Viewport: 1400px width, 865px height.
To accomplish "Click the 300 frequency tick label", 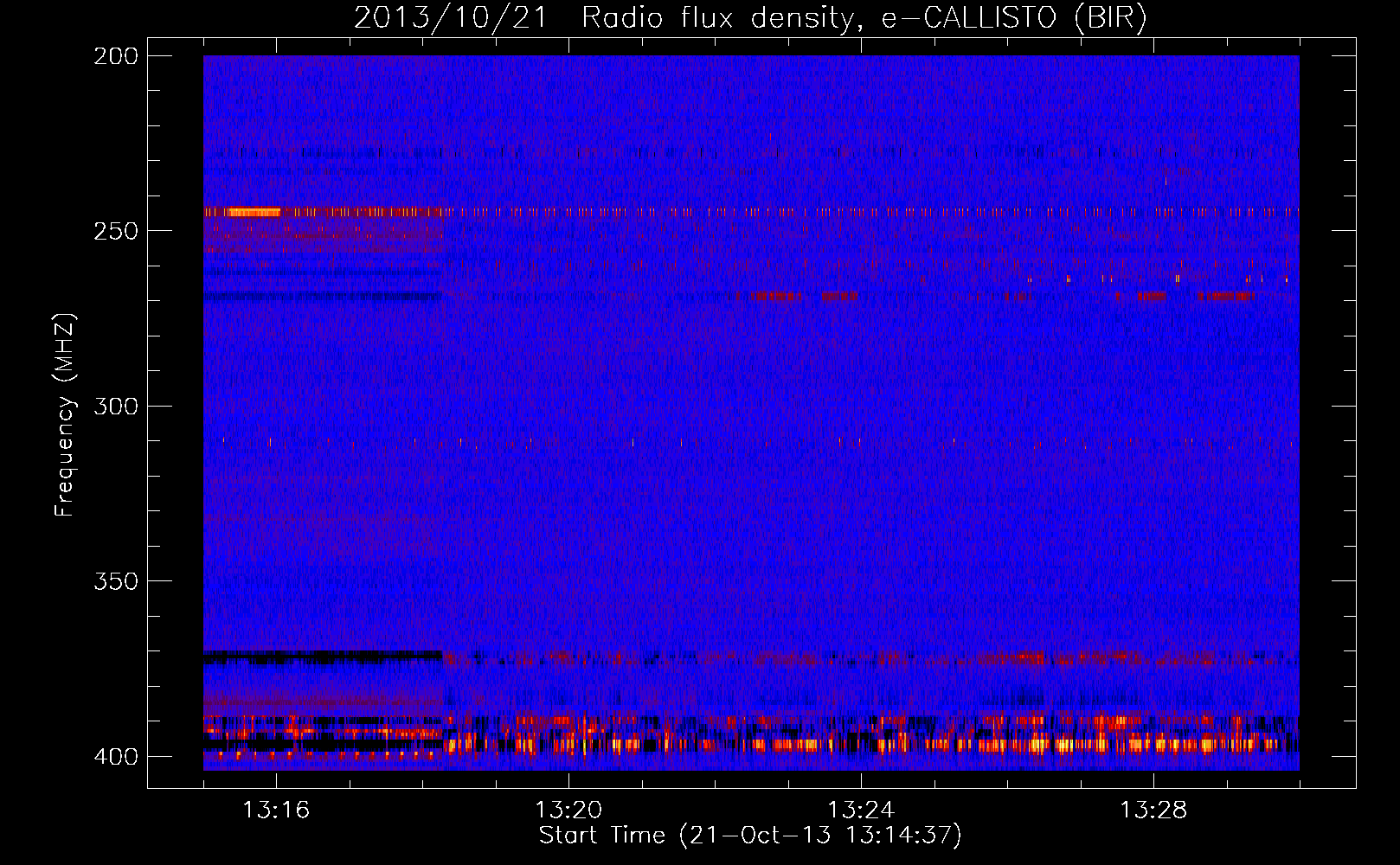I will [x=115, y=406].
